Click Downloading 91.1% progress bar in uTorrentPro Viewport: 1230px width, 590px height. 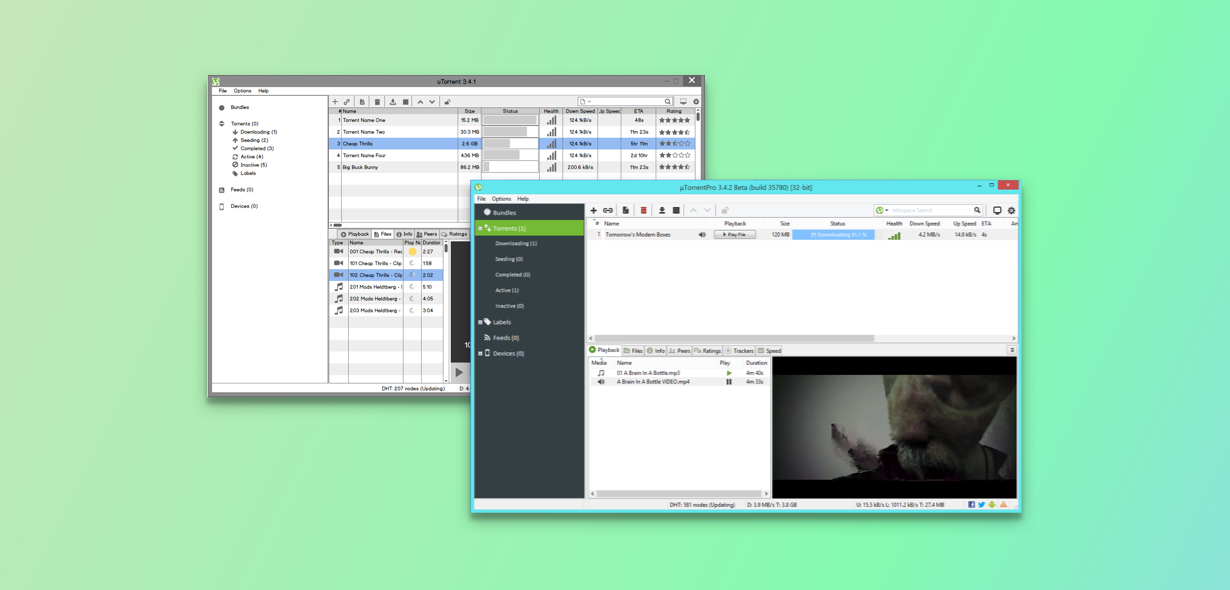[x=834, y=235]
